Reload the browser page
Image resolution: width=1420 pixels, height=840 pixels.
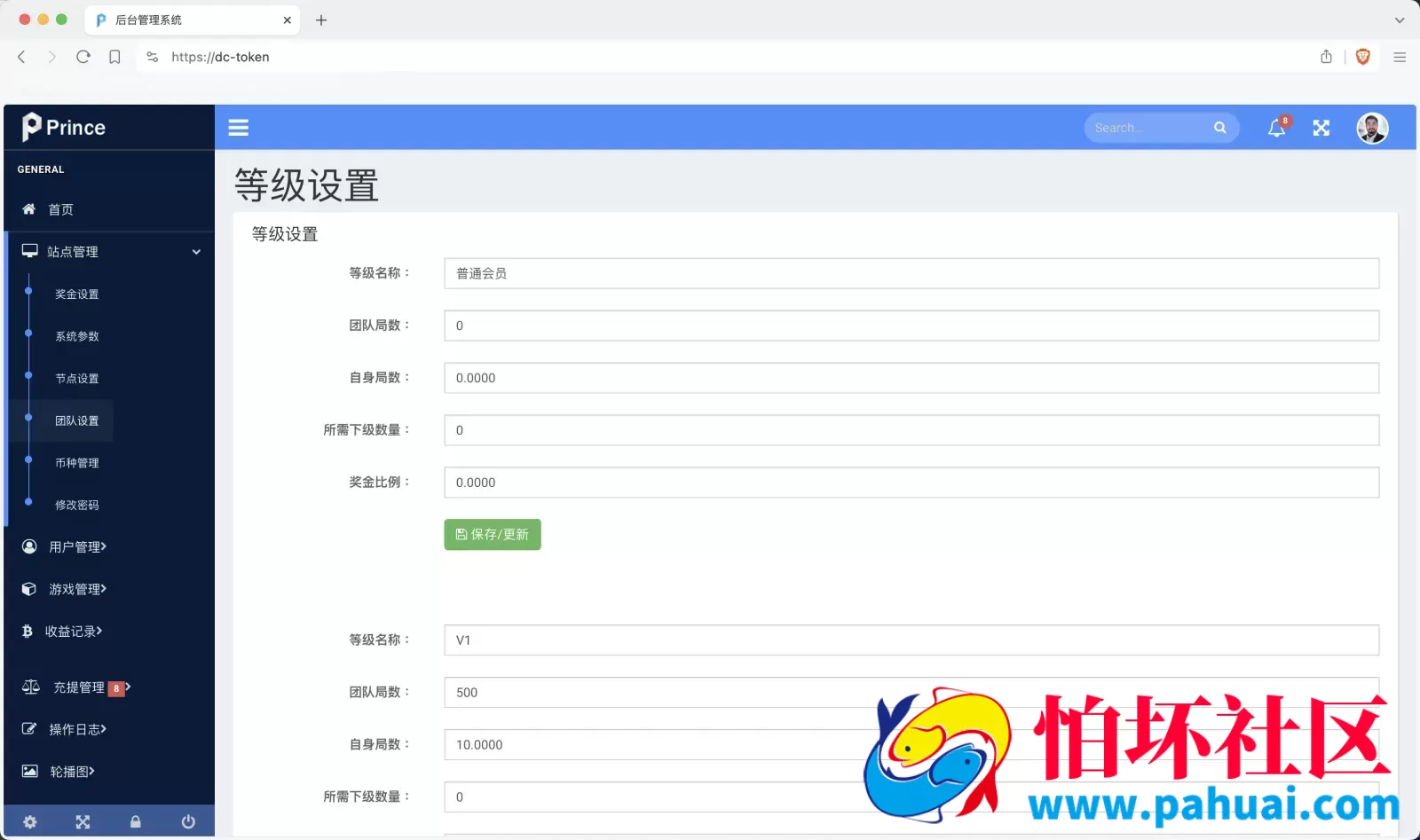83,57
